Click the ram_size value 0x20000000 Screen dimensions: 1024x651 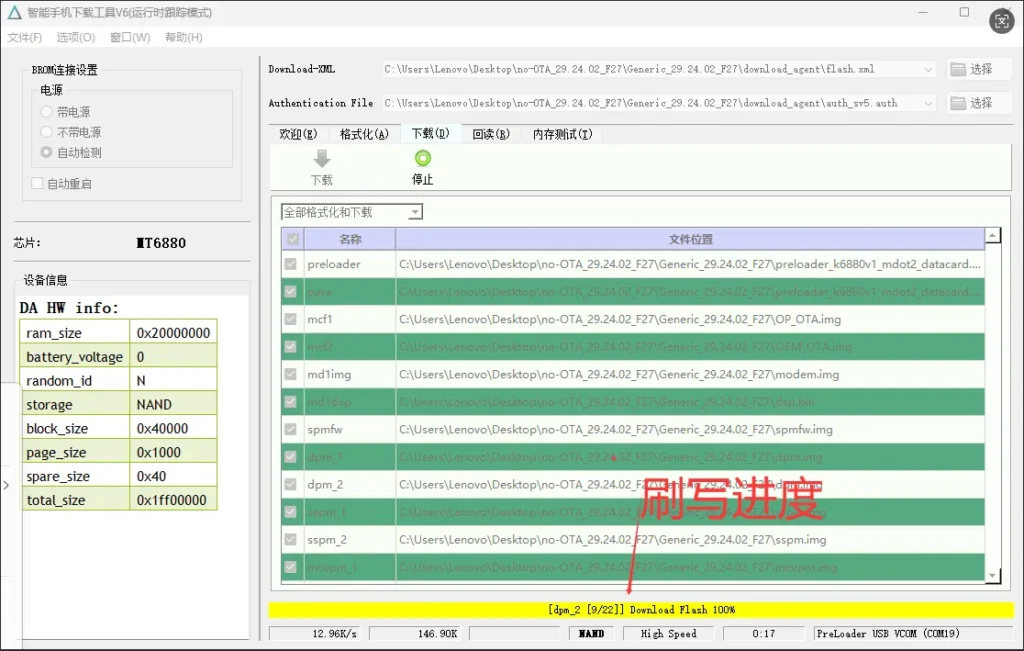point(173,333)
